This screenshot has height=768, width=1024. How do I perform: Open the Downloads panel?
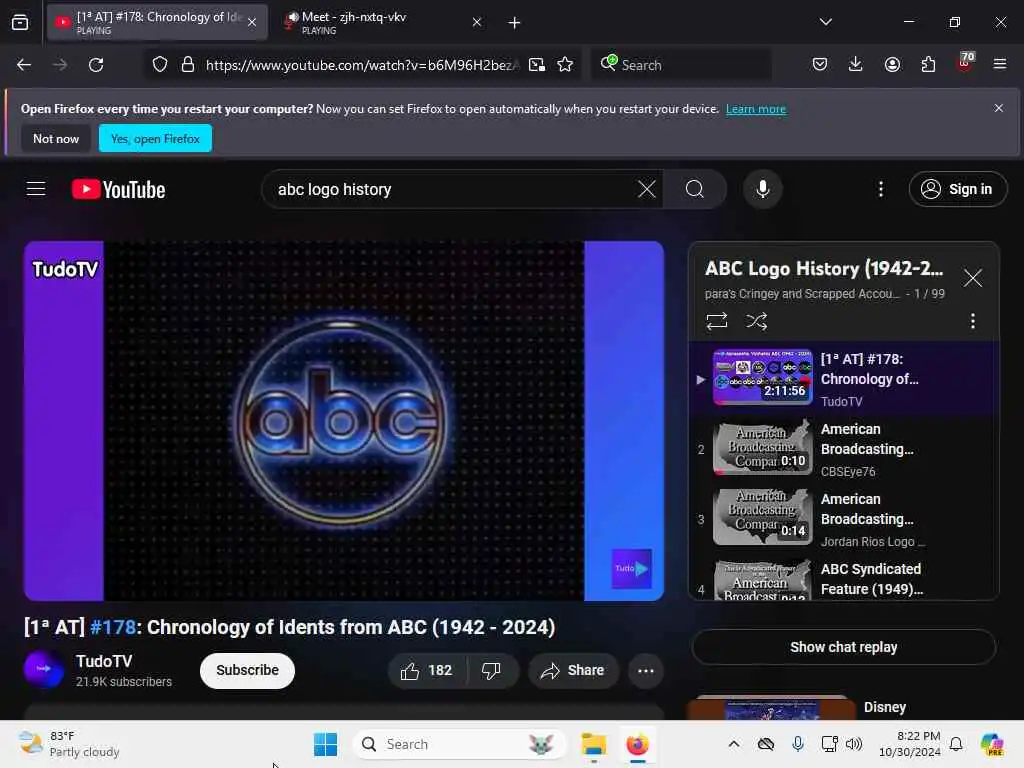tap(856, 64)
